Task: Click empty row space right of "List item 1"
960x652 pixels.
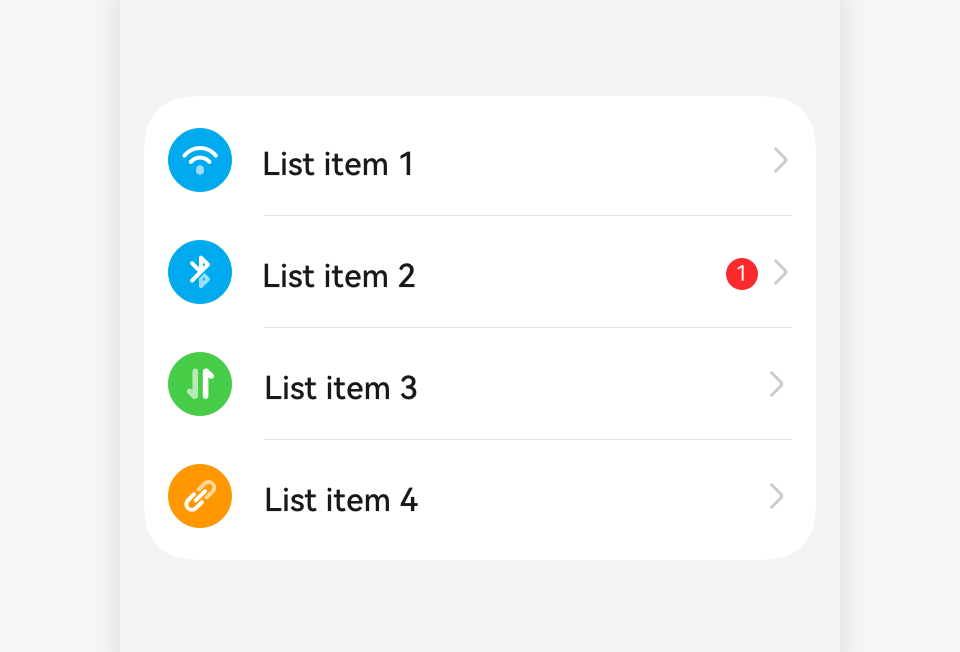Action: point(590,162)
